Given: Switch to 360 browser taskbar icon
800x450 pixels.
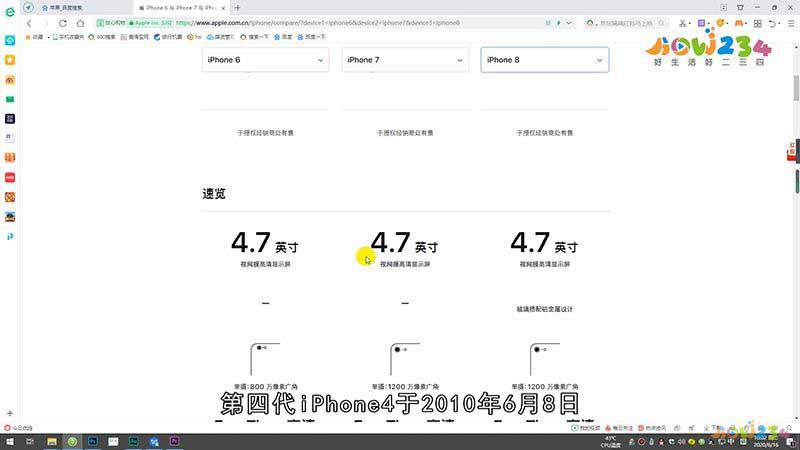Looking at the screenshot, I should [72, 442].
